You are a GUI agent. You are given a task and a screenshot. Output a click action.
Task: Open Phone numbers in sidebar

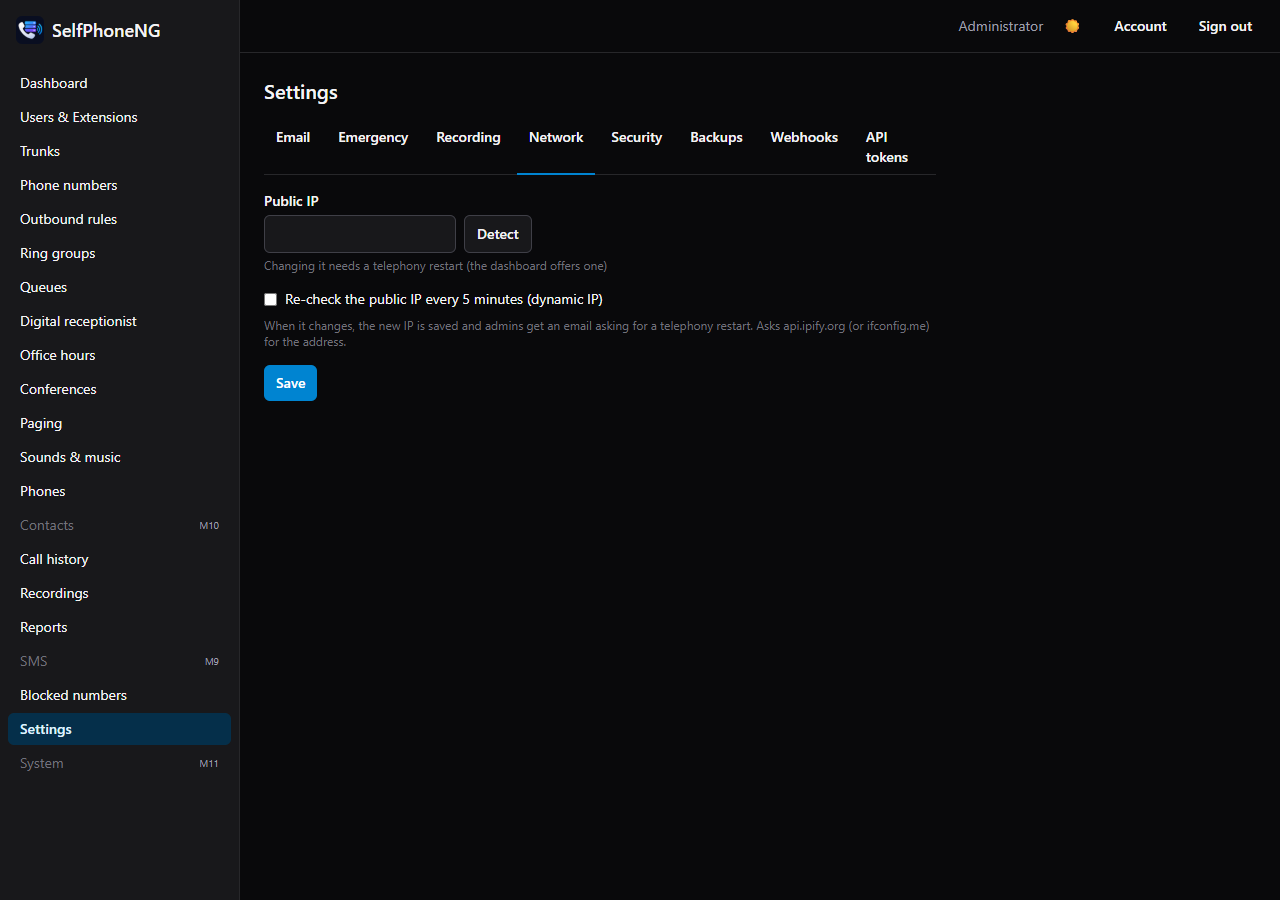click(119, 185)
